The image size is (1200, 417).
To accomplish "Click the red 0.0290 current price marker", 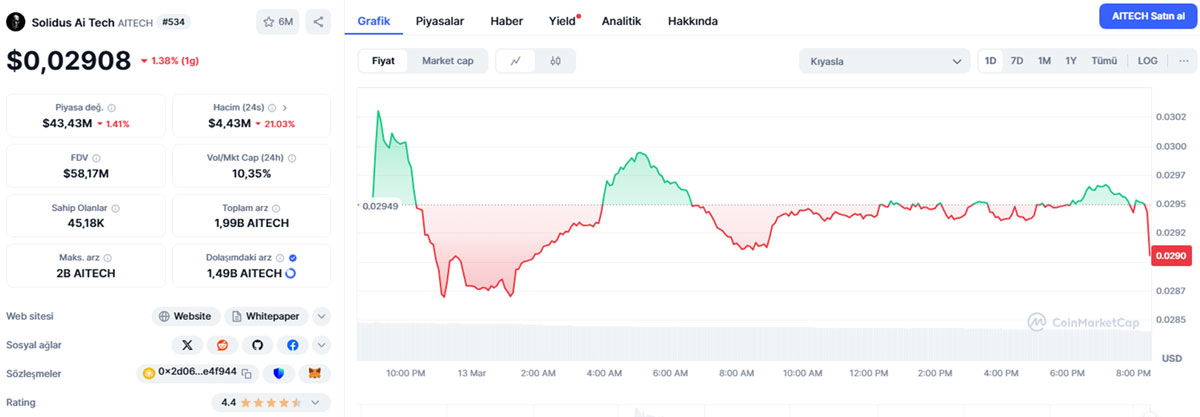I will pyautogui.click(x=1169, y=256).
